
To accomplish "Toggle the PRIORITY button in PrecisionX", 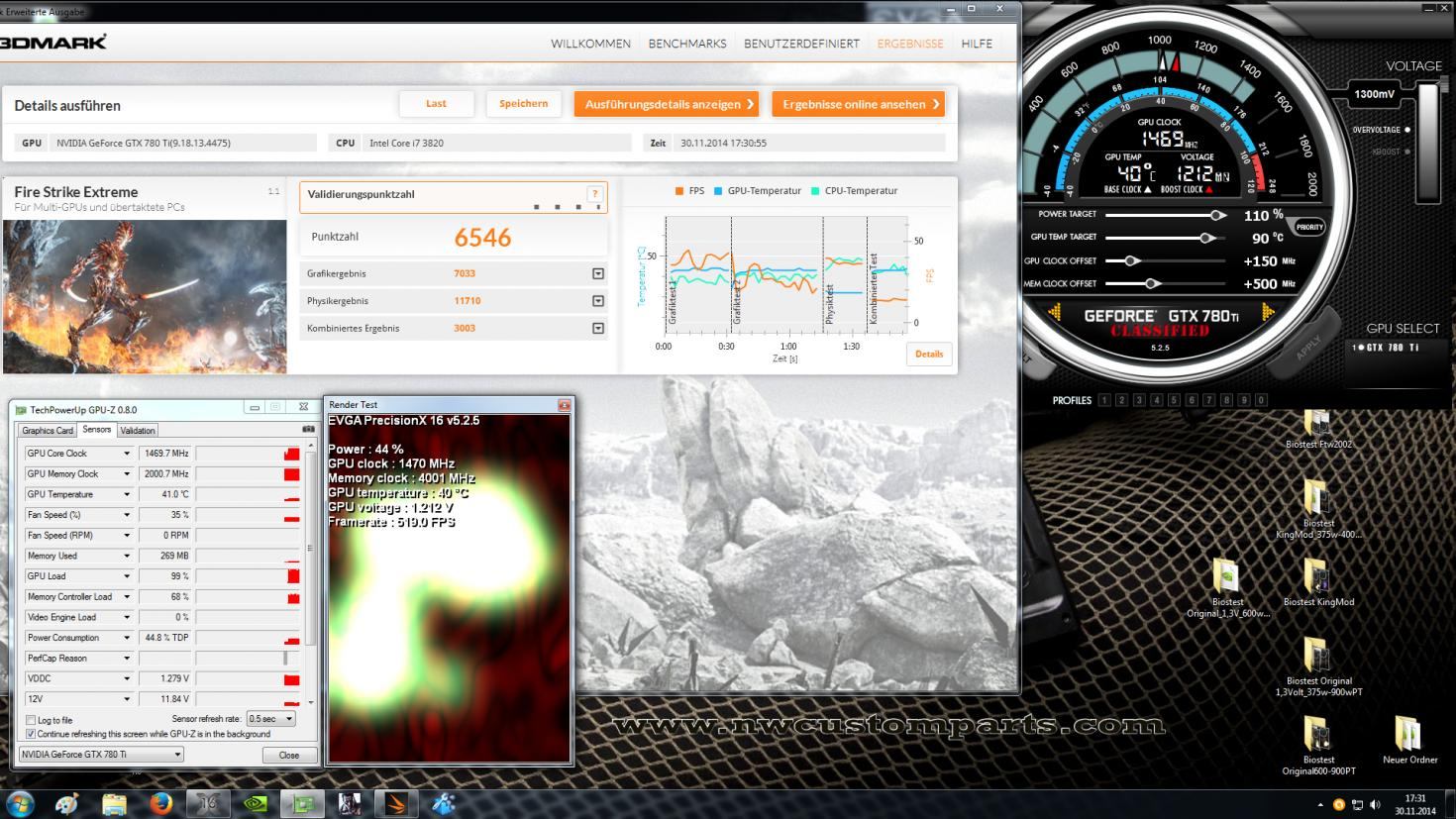I will [x=1309, y=227].
